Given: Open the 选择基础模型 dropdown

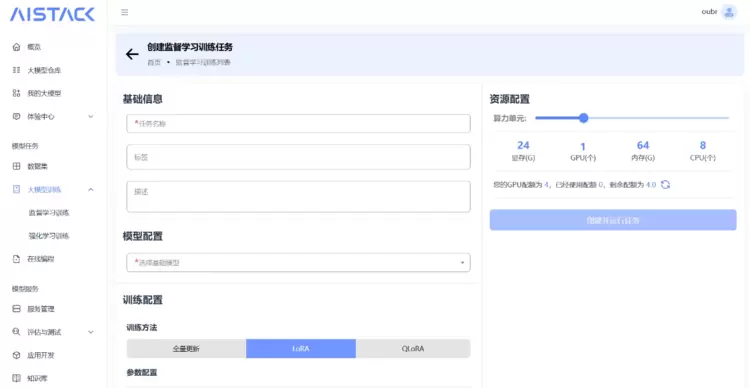Looking at the screenshot, I should (298, 263).
